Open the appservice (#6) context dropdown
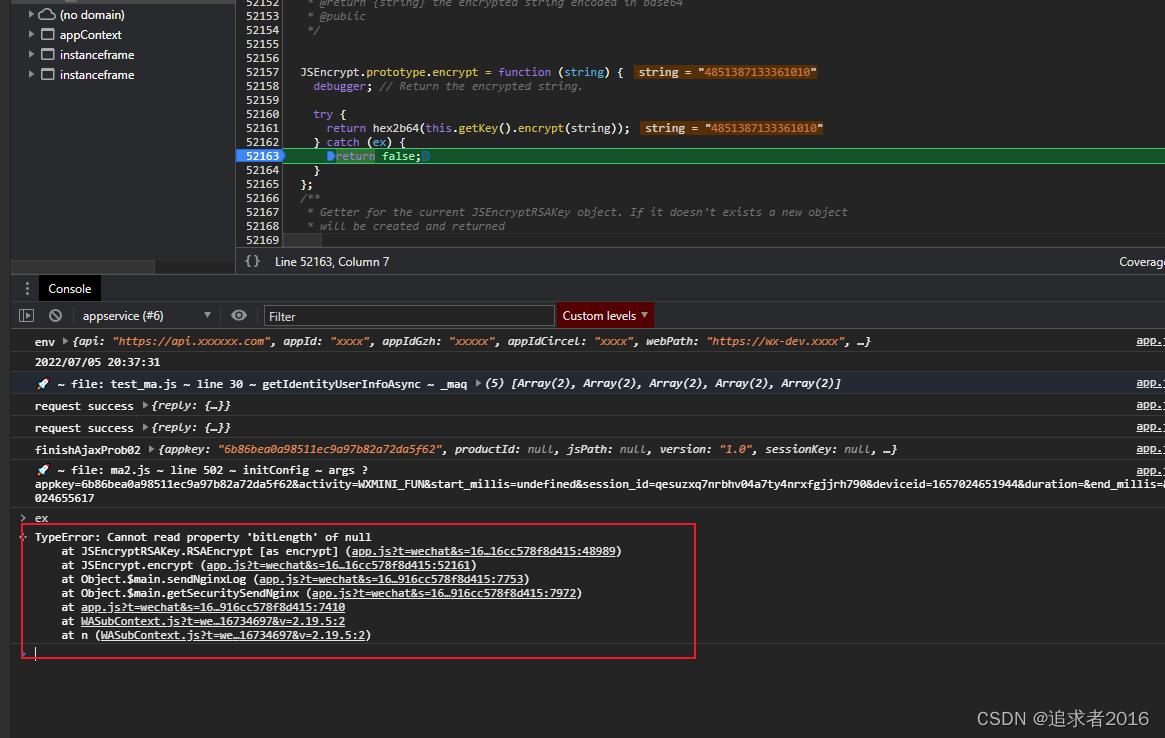 click(x=146, y=316)
